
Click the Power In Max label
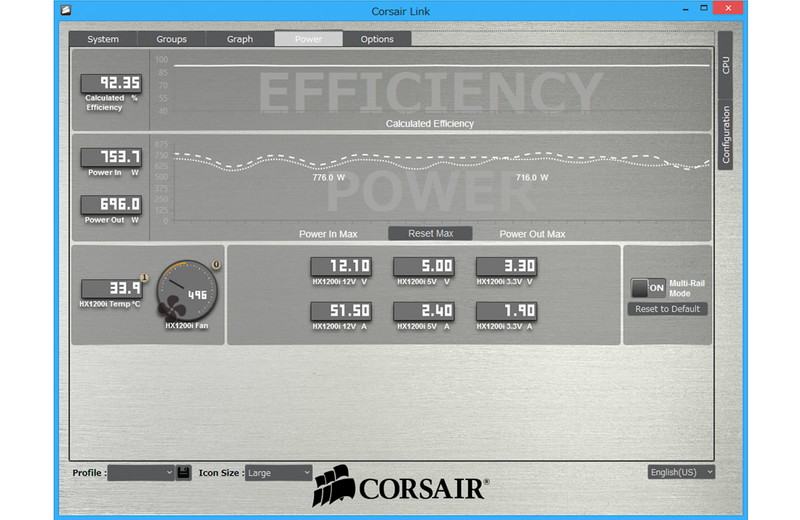pos(328,234)
